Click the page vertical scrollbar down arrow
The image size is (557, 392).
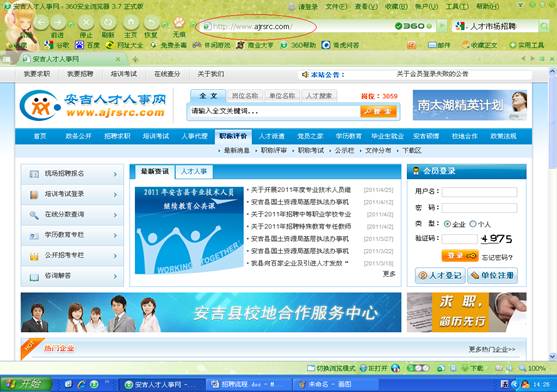click(552, 356)
